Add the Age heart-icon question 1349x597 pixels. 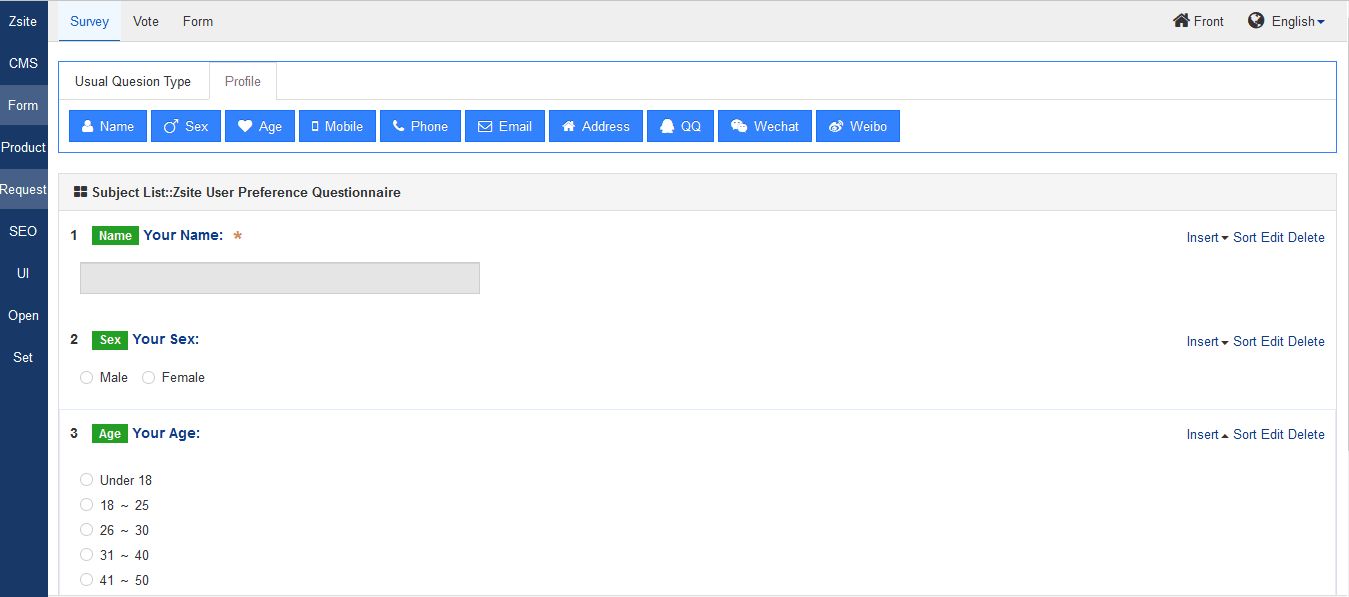[260, 126]
